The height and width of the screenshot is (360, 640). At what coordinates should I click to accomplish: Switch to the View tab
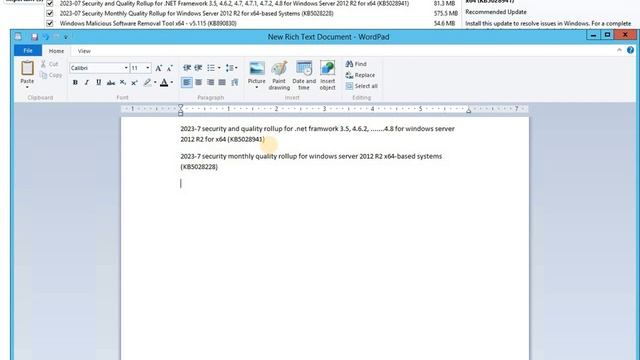pyautogui.click(x=84, y=51)
